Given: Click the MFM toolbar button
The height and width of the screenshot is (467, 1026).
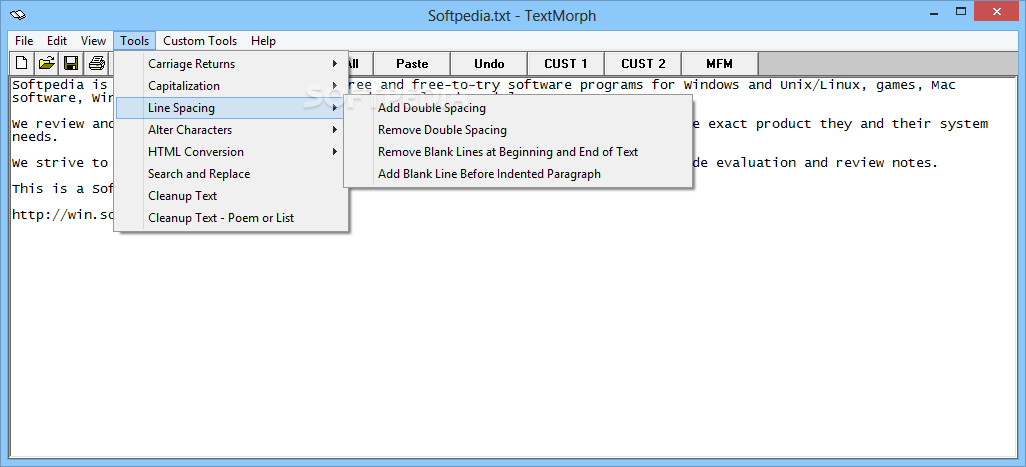Looking at the screenshot, I should tap(720, 63).
